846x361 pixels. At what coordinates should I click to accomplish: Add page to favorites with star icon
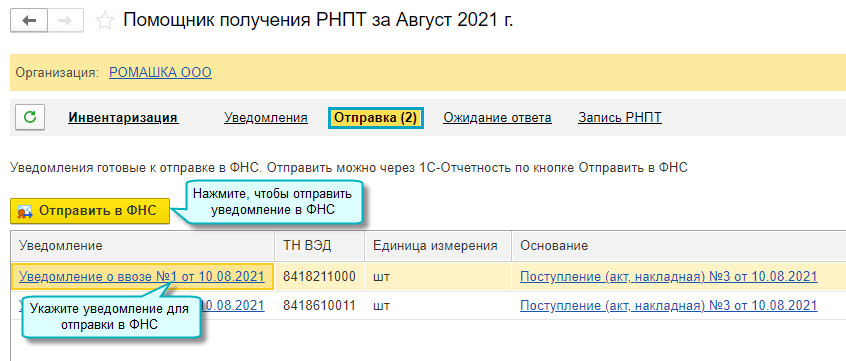pyautogui.click(x=105, y=22)
